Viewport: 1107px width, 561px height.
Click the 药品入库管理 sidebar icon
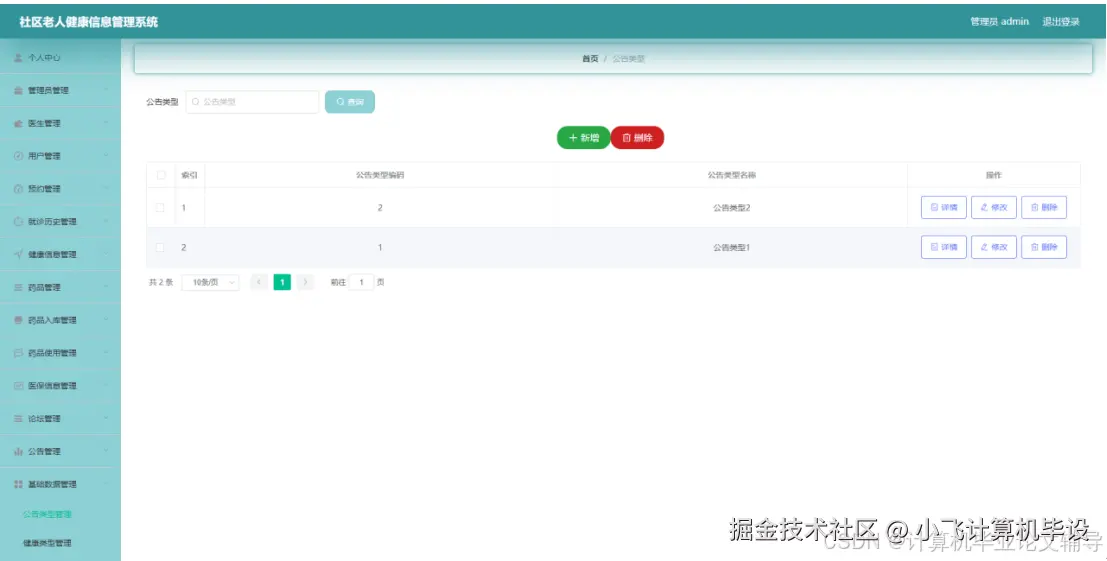[18, 320]
